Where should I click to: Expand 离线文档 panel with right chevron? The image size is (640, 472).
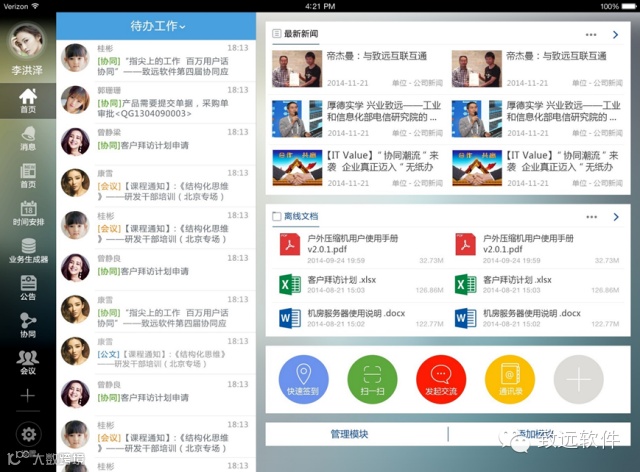[616, 217]
